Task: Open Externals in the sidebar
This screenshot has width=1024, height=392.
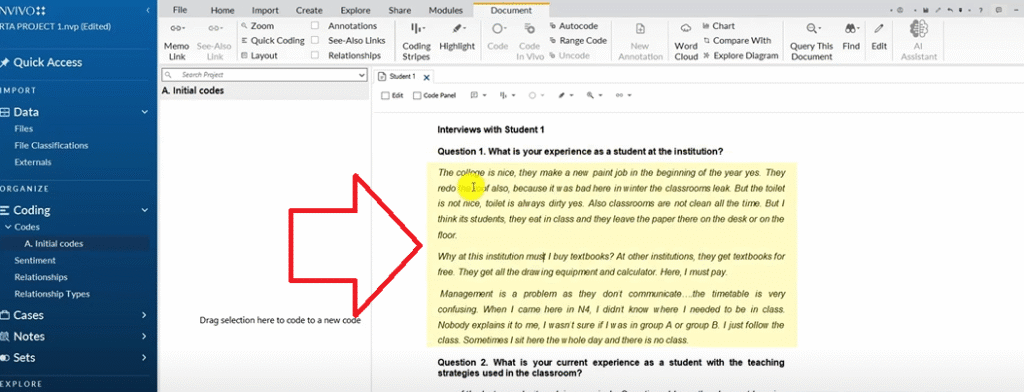Action: click(33, 162)
